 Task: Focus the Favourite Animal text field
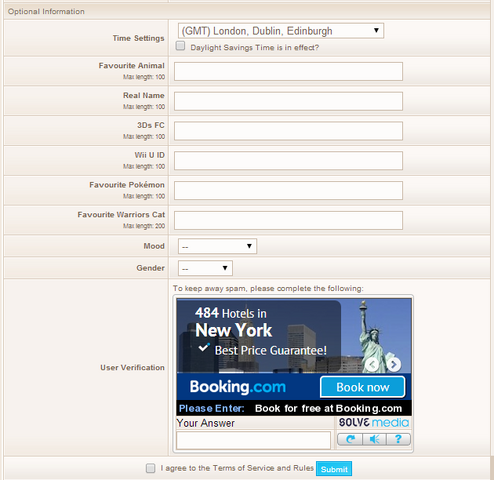288,71
